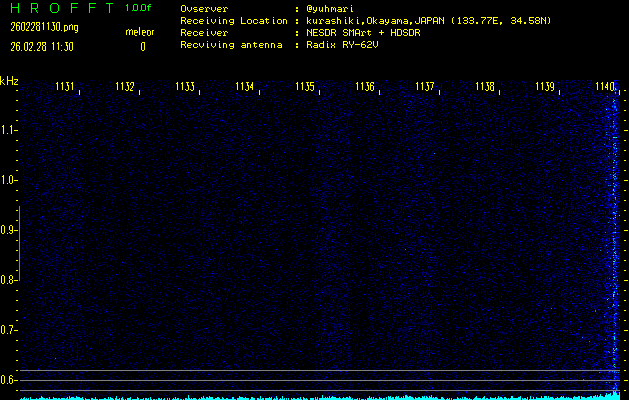Select the 1132 time tick
The height and width of the screenshot is (400, 629).
(x=124, y=87)
